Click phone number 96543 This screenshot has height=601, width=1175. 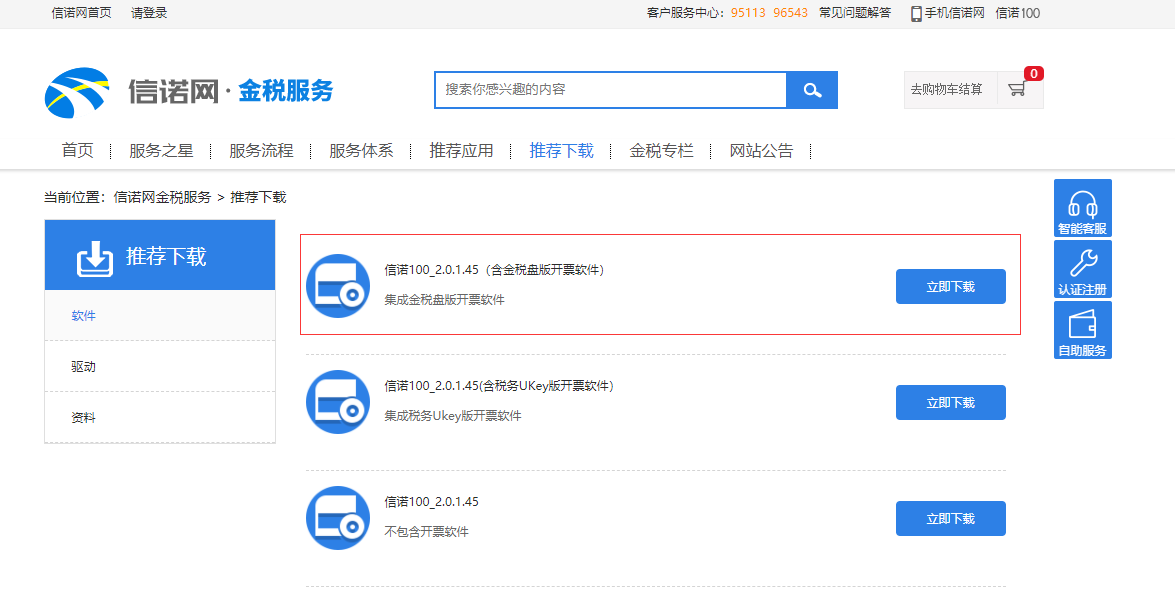point(791,13)
